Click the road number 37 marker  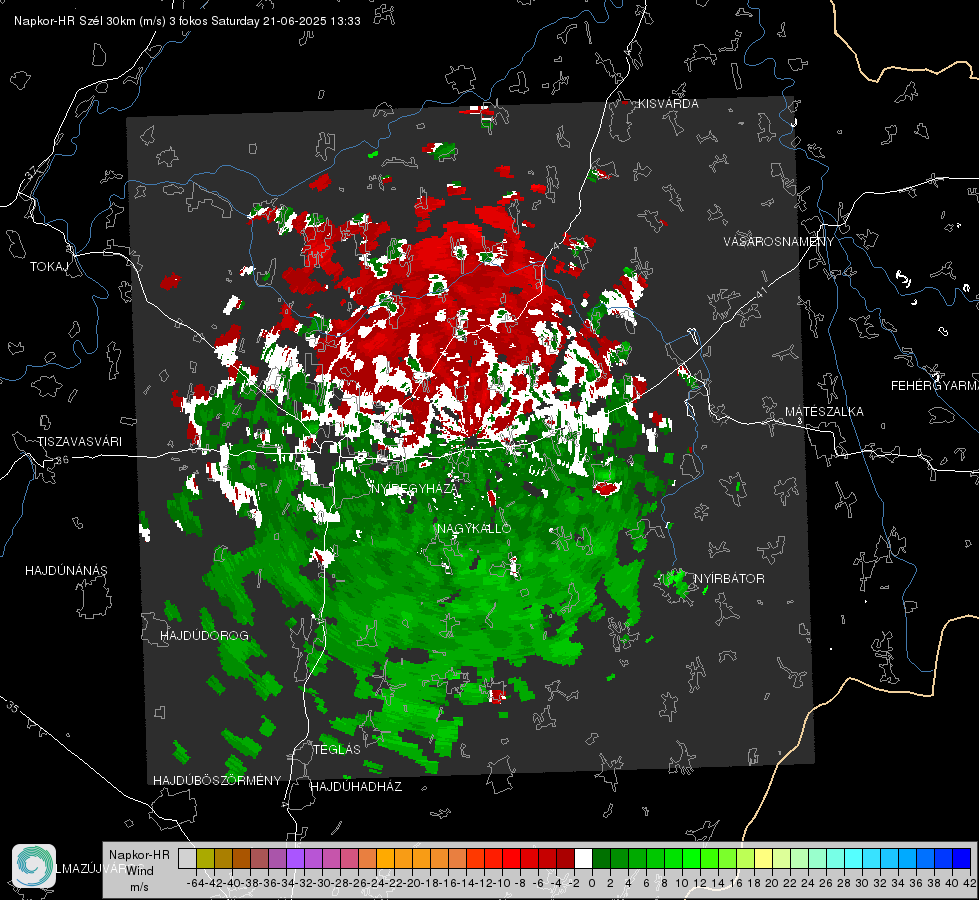[32, 171]
